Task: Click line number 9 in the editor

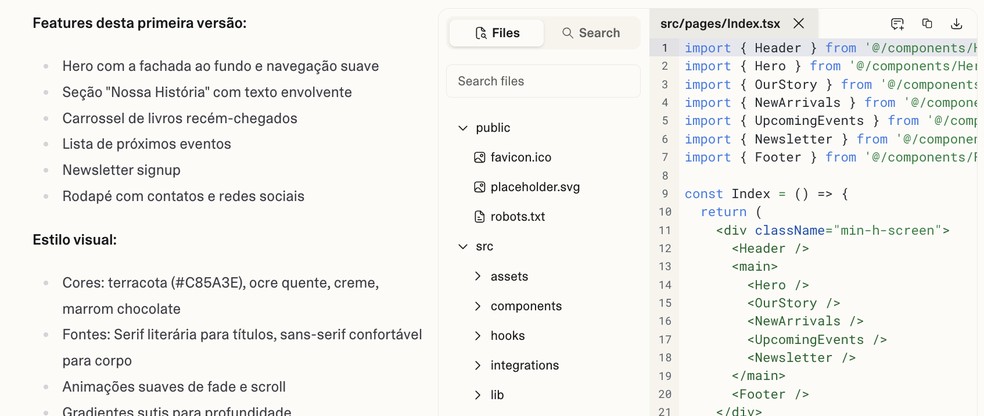Action: click(665, 194)
